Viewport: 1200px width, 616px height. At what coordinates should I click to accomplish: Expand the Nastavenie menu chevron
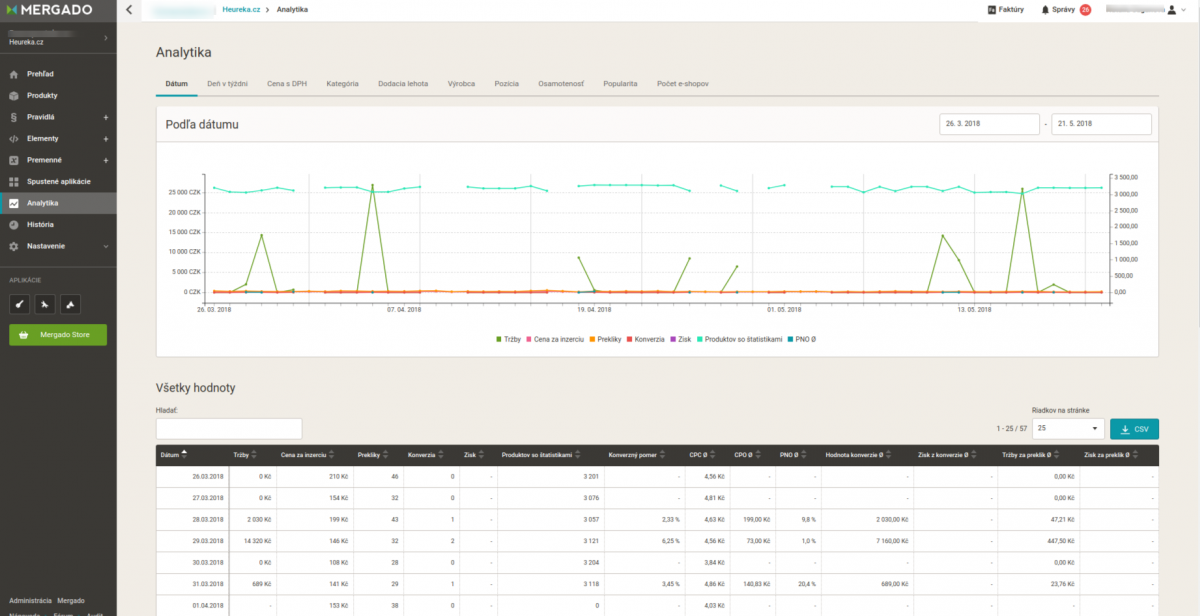click(x=106, y=246)
